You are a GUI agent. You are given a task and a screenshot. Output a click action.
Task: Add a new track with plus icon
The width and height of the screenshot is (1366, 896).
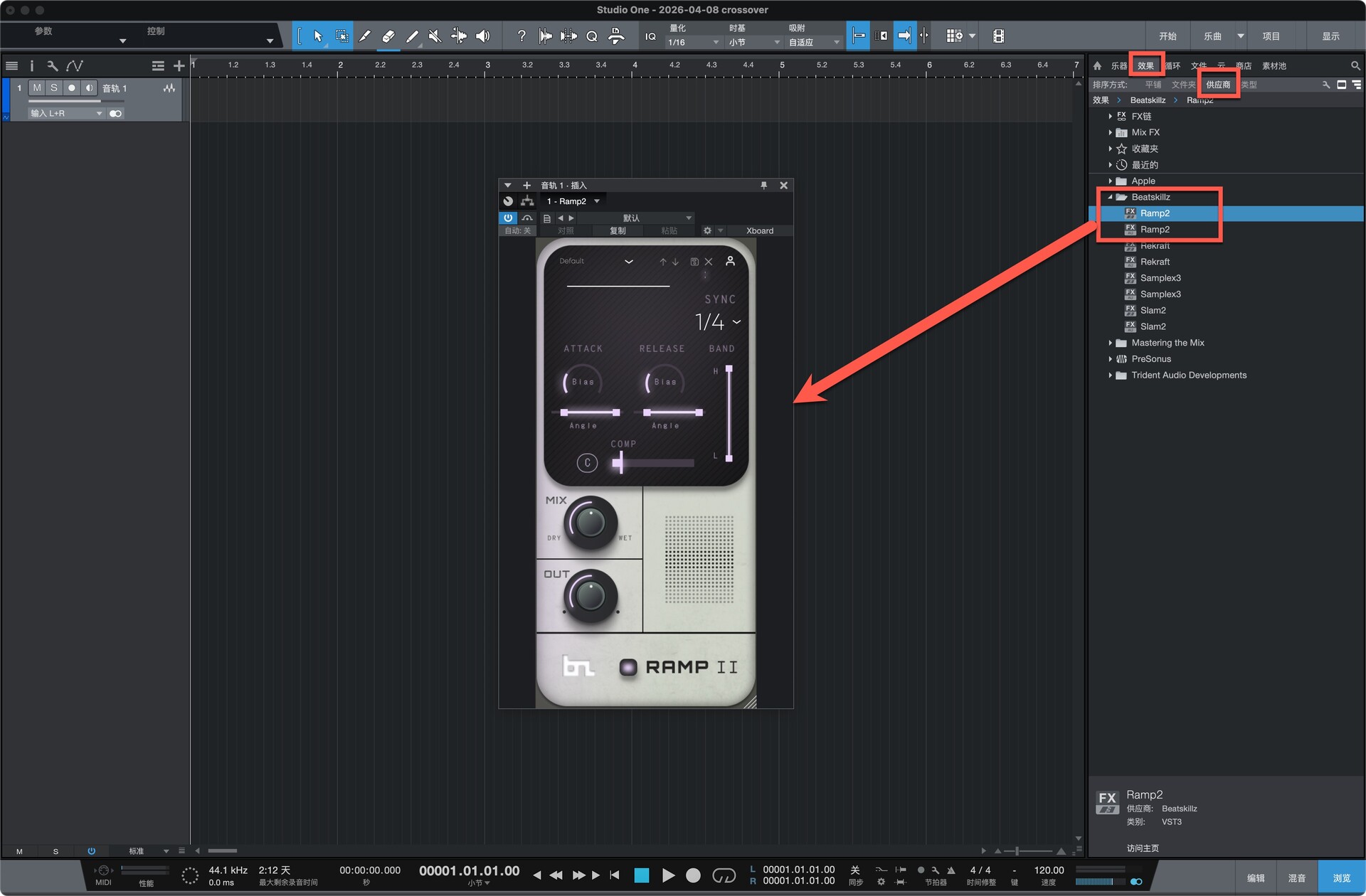coord(179,66)
